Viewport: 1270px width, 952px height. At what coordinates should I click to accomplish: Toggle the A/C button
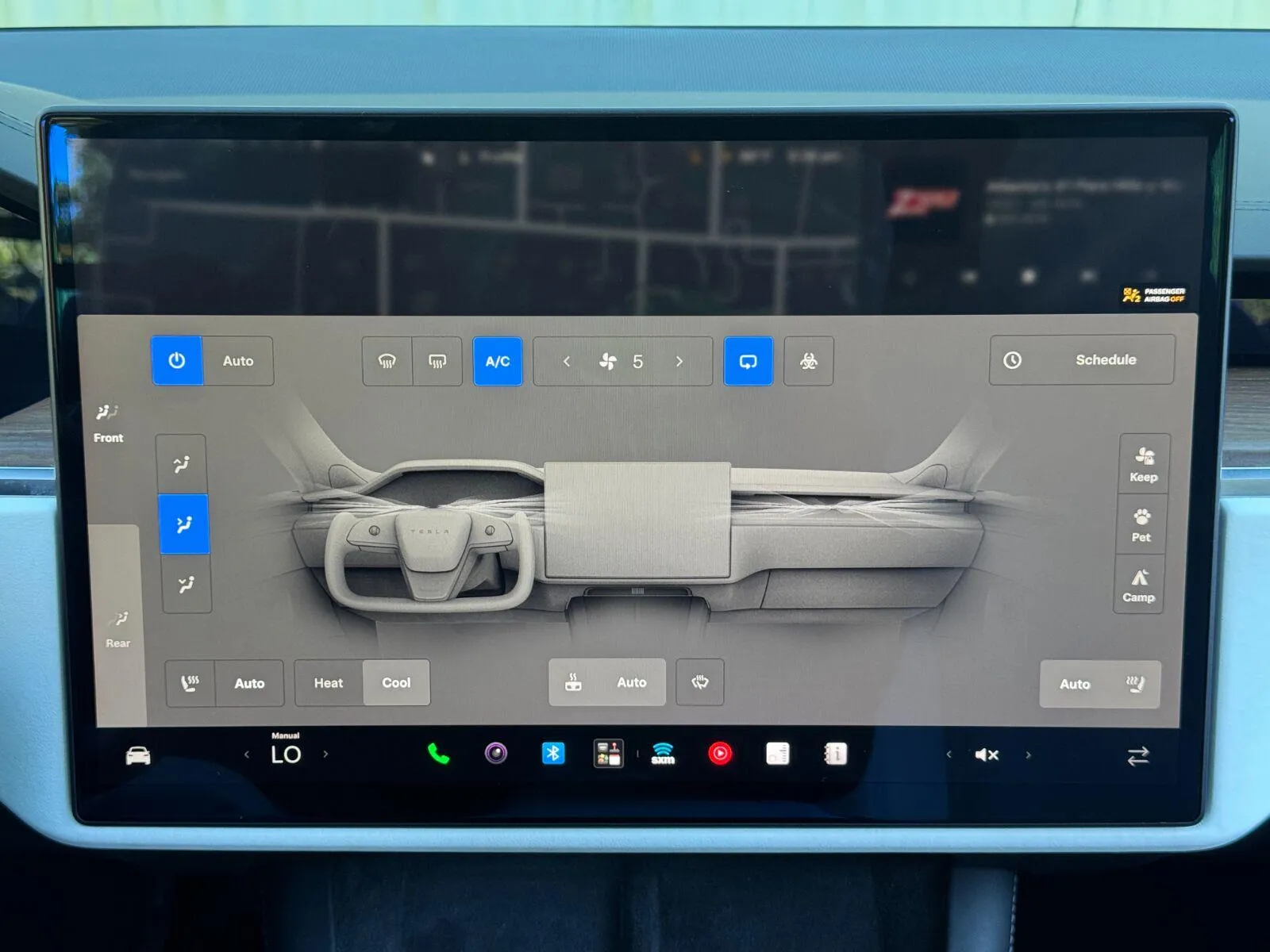(x=498, y=362)
